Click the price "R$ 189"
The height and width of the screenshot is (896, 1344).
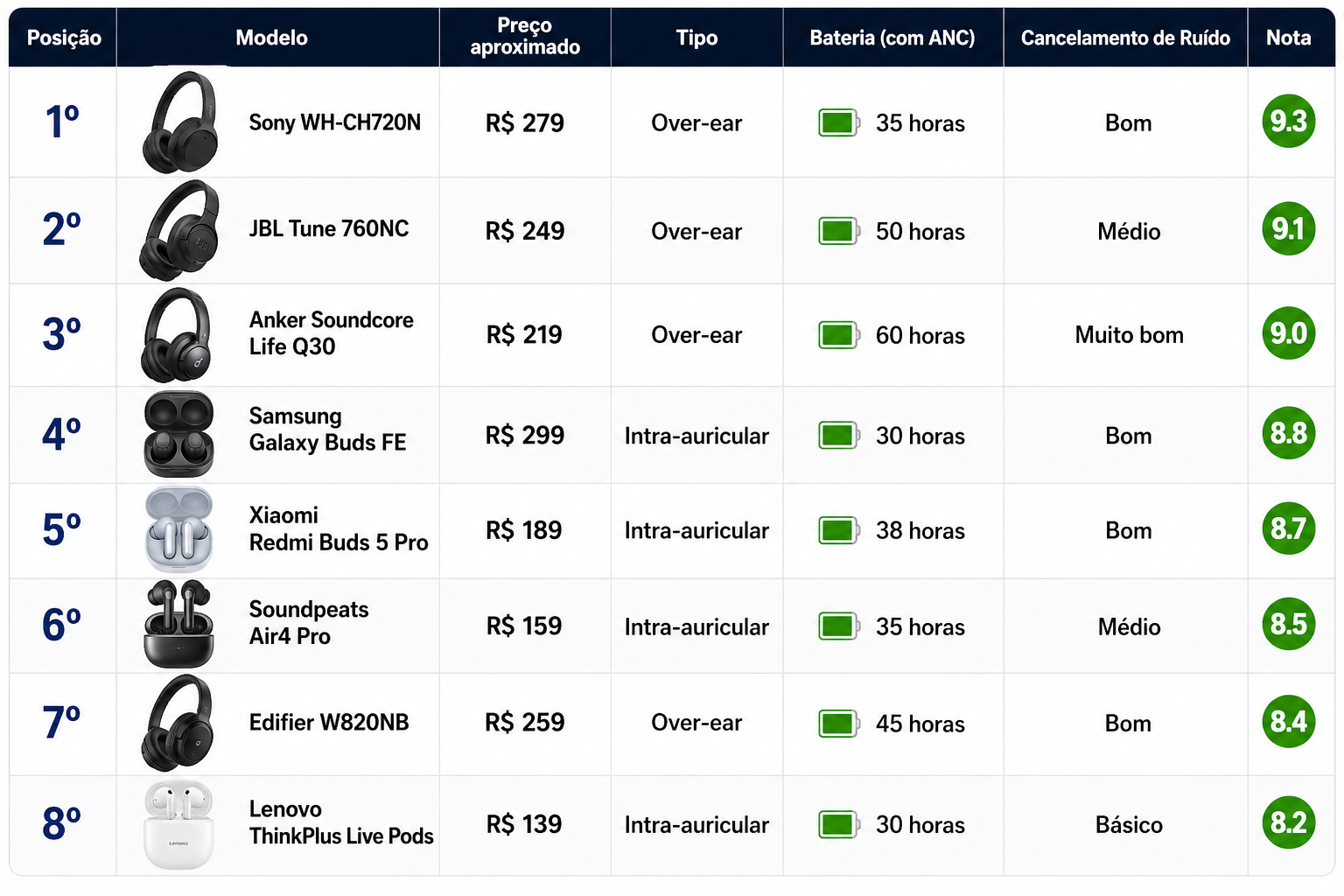tap(524, 530)
